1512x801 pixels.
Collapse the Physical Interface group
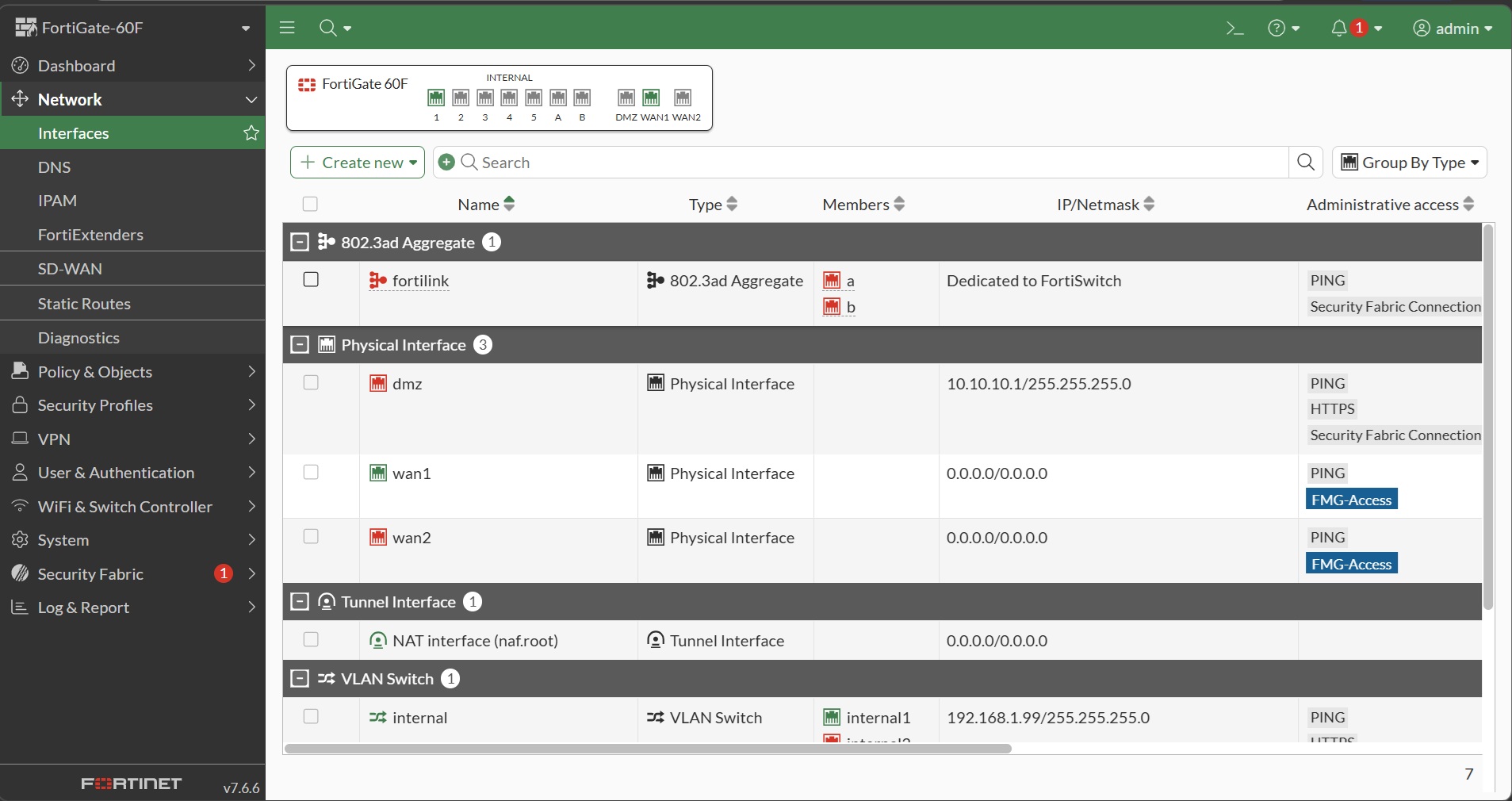(x=300, y=345)
